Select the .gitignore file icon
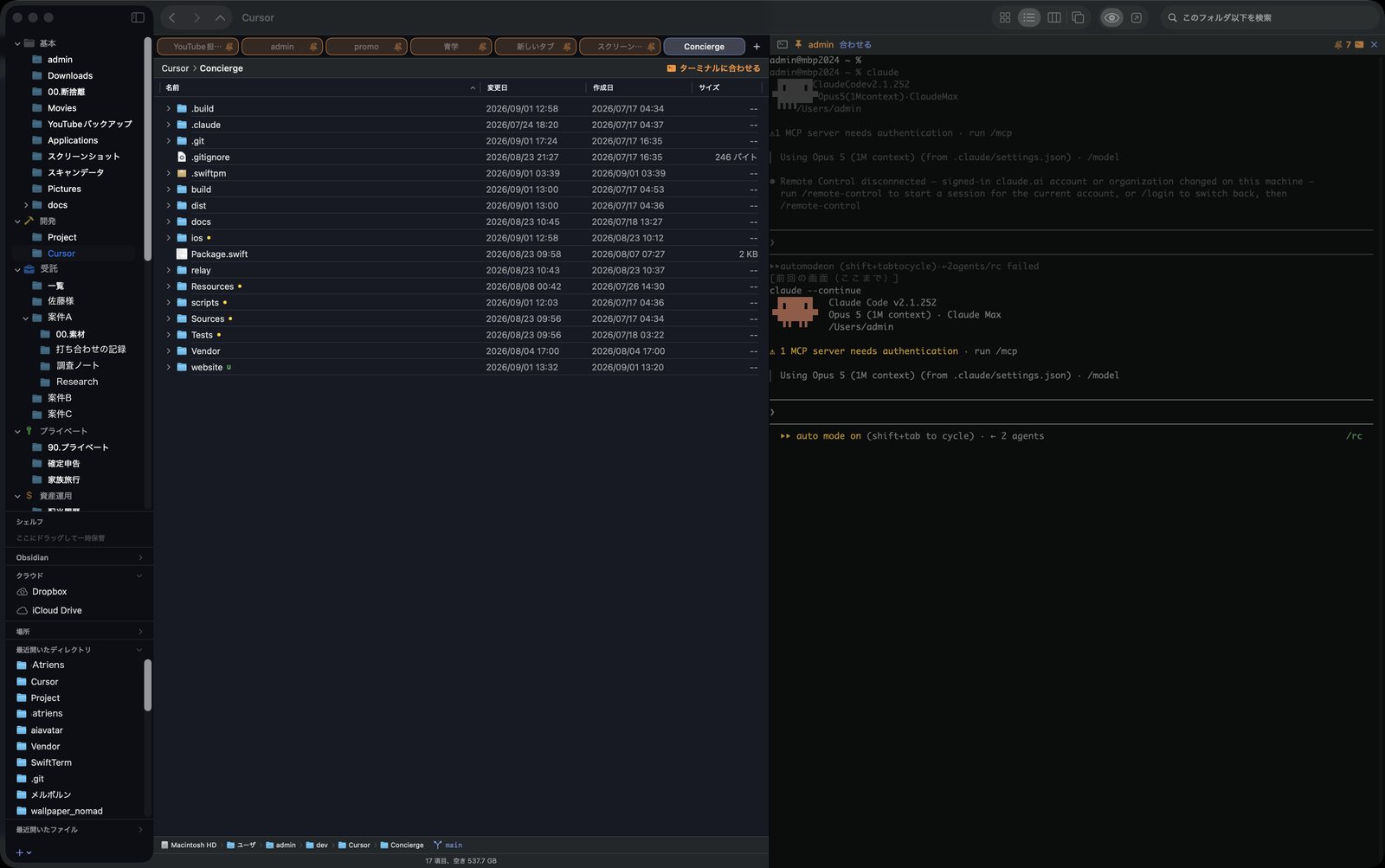This screenshot has height=868, width=1385. point(182,158)
